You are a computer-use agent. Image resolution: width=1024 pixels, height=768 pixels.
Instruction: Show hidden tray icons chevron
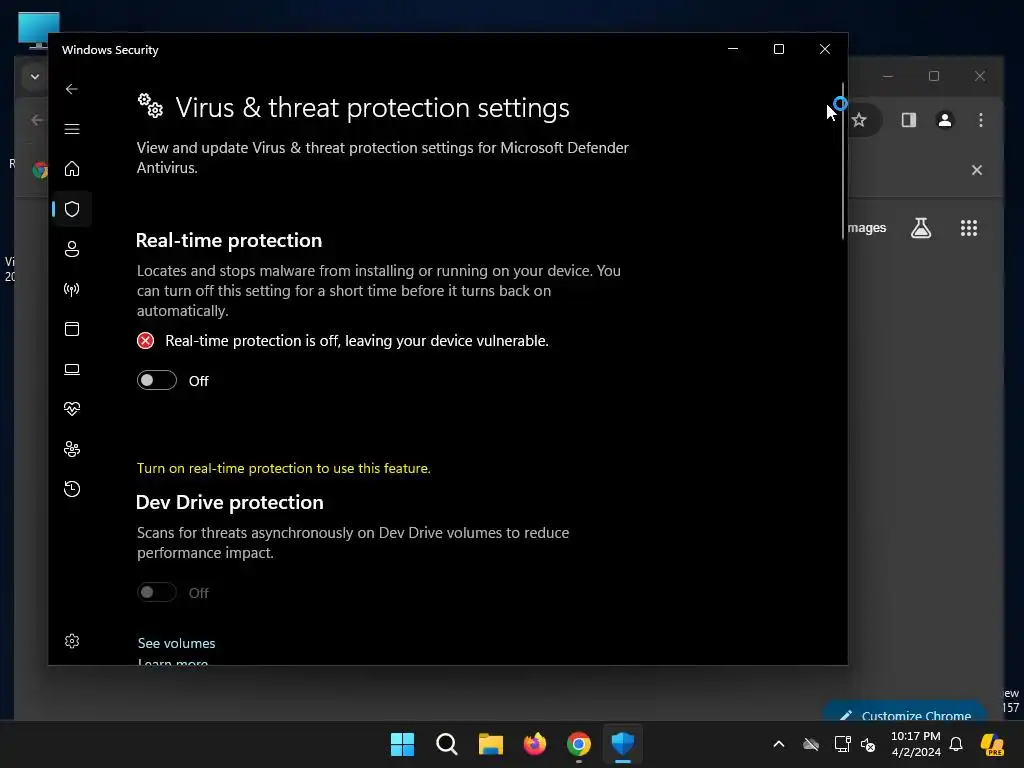click(778, 744)
